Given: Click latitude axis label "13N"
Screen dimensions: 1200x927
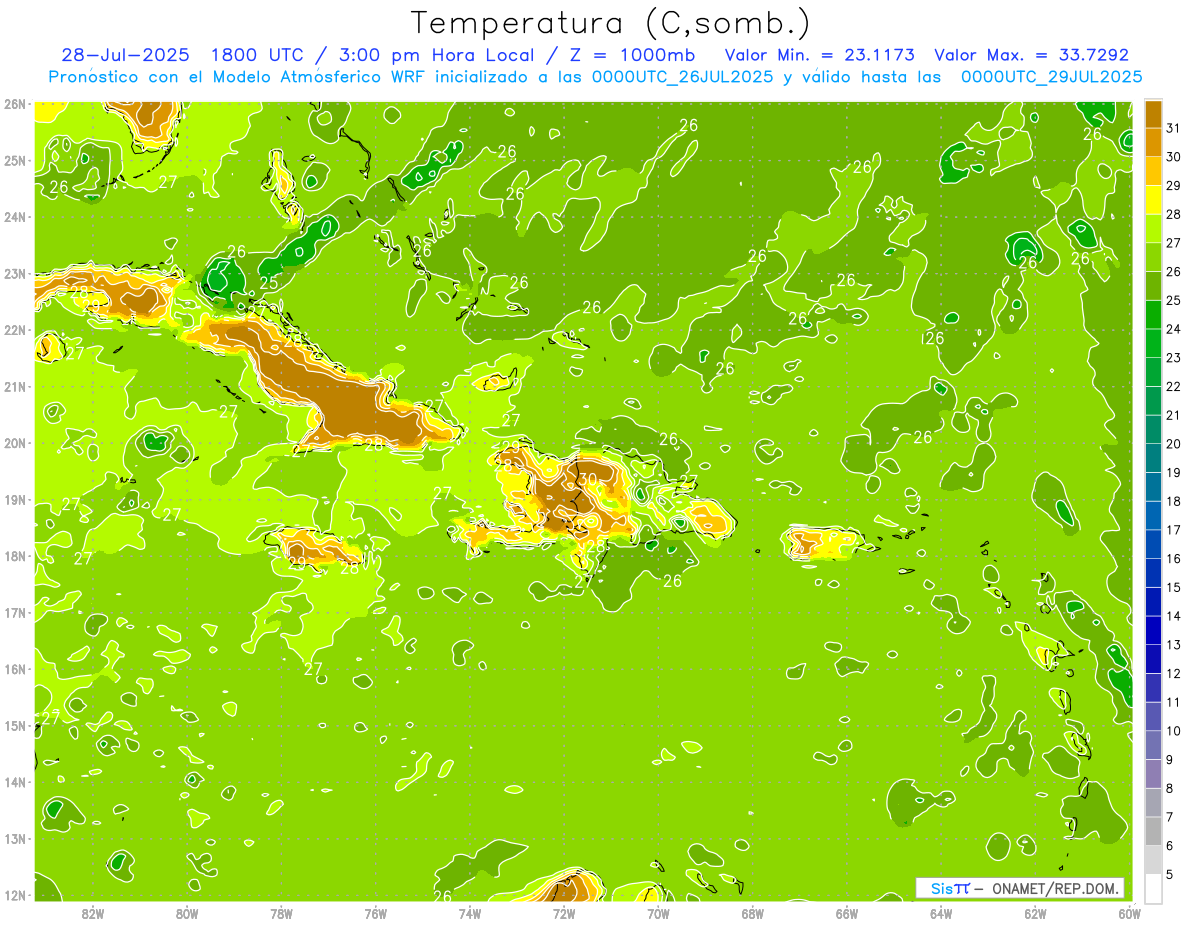Looking at the screenshot, I should click(14, 838).
